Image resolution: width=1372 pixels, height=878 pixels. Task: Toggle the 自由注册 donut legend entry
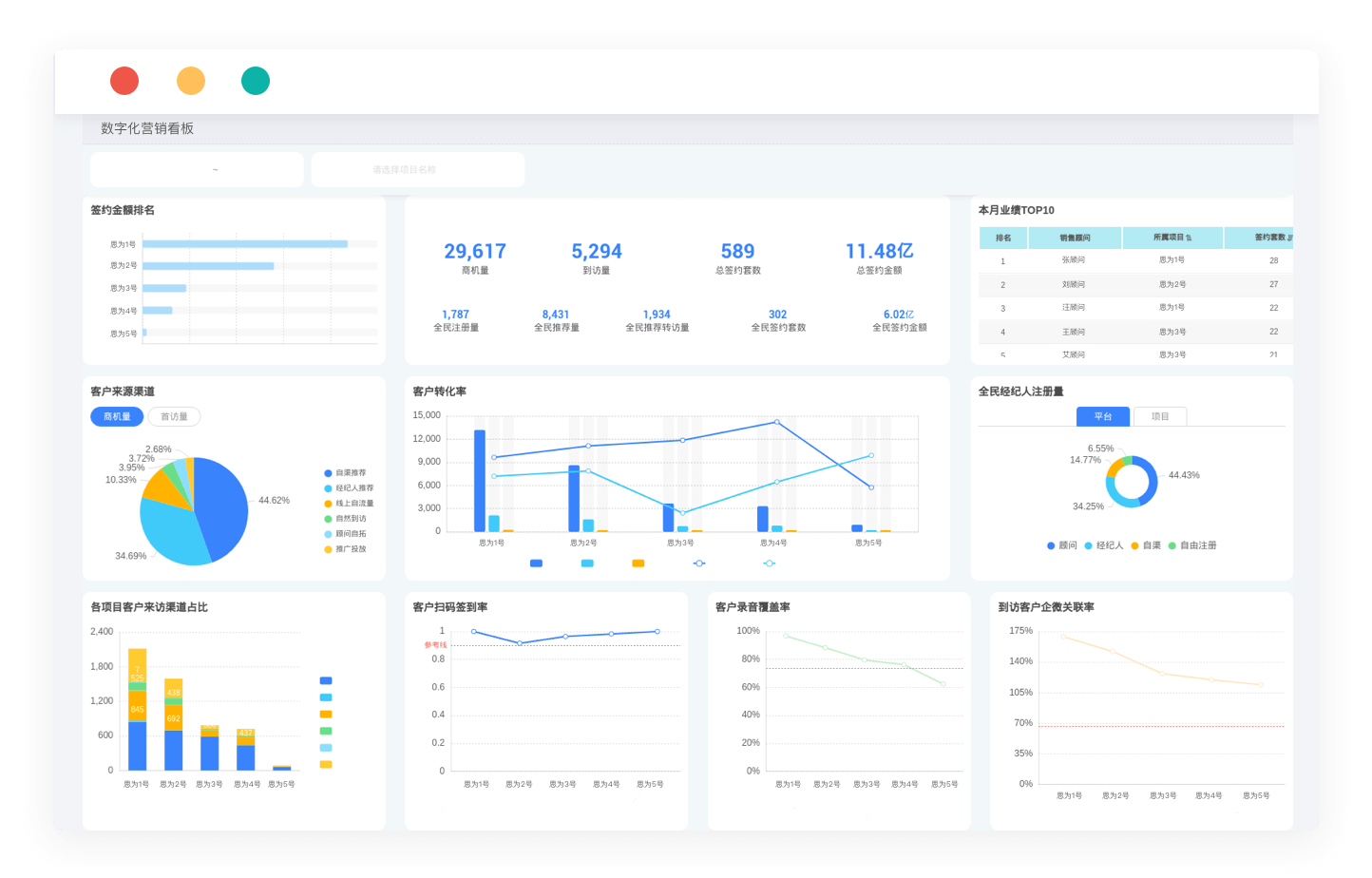click(x=1192, y=545)
